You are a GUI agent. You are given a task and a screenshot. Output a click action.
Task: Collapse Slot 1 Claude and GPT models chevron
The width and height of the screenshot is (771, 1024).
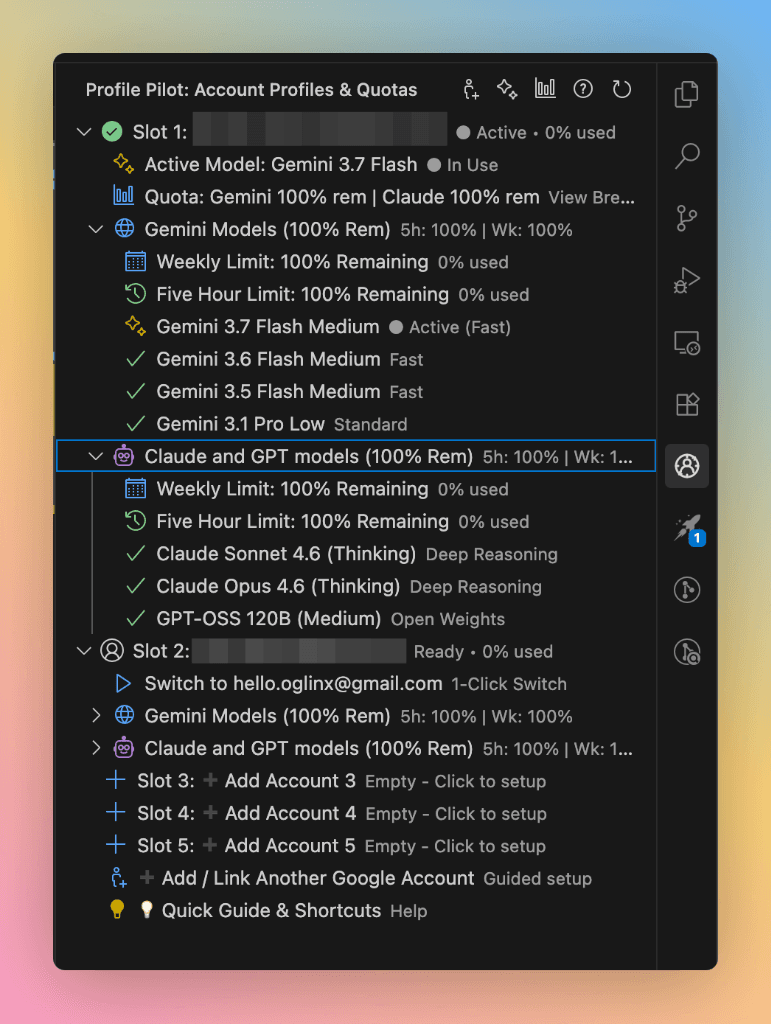tap(96, 456)
